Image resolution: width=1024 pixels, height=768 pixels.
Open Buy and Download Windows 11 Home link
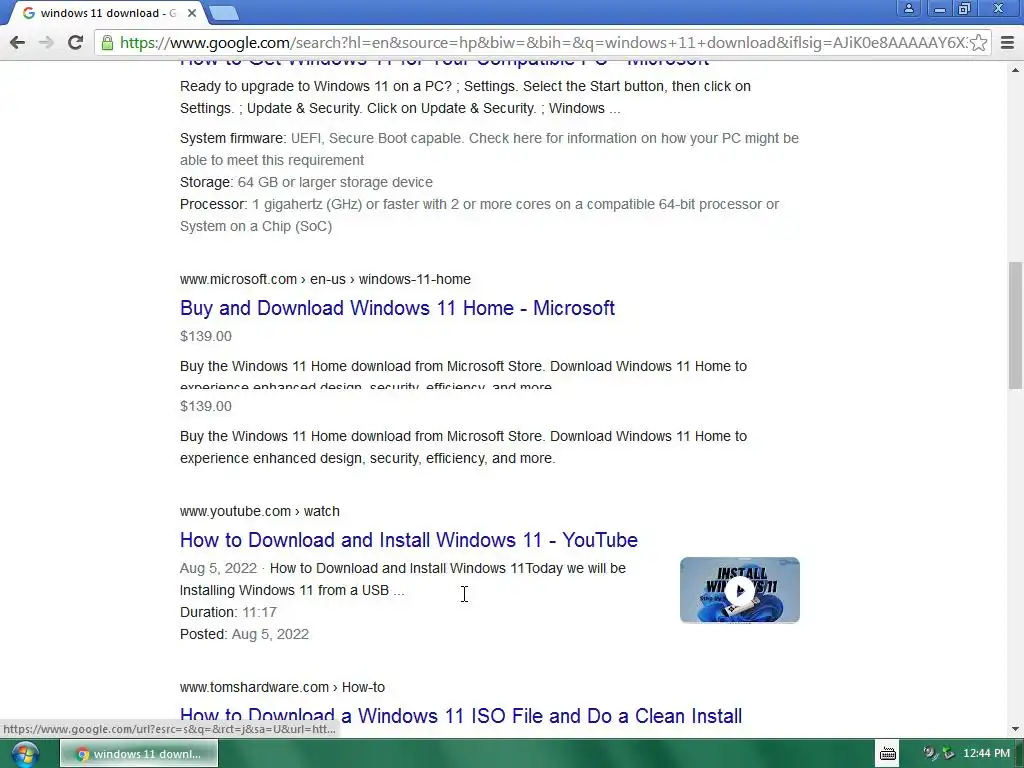(397, 308)
